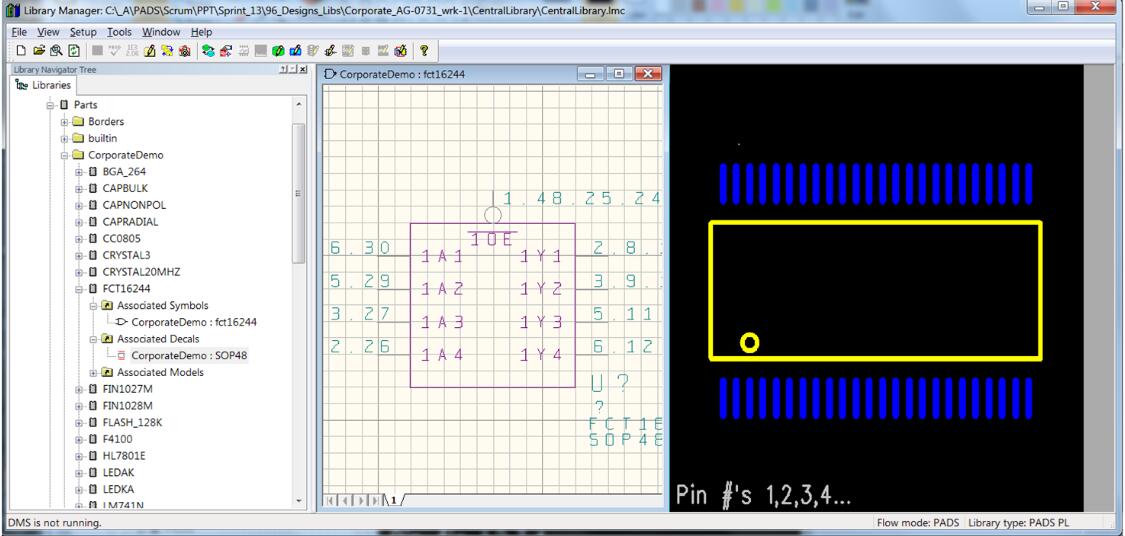The height and width of the screenshot is (536, 1125).
Task: Click the SOP48 decal icon in the tree
Action: (121, 356)
